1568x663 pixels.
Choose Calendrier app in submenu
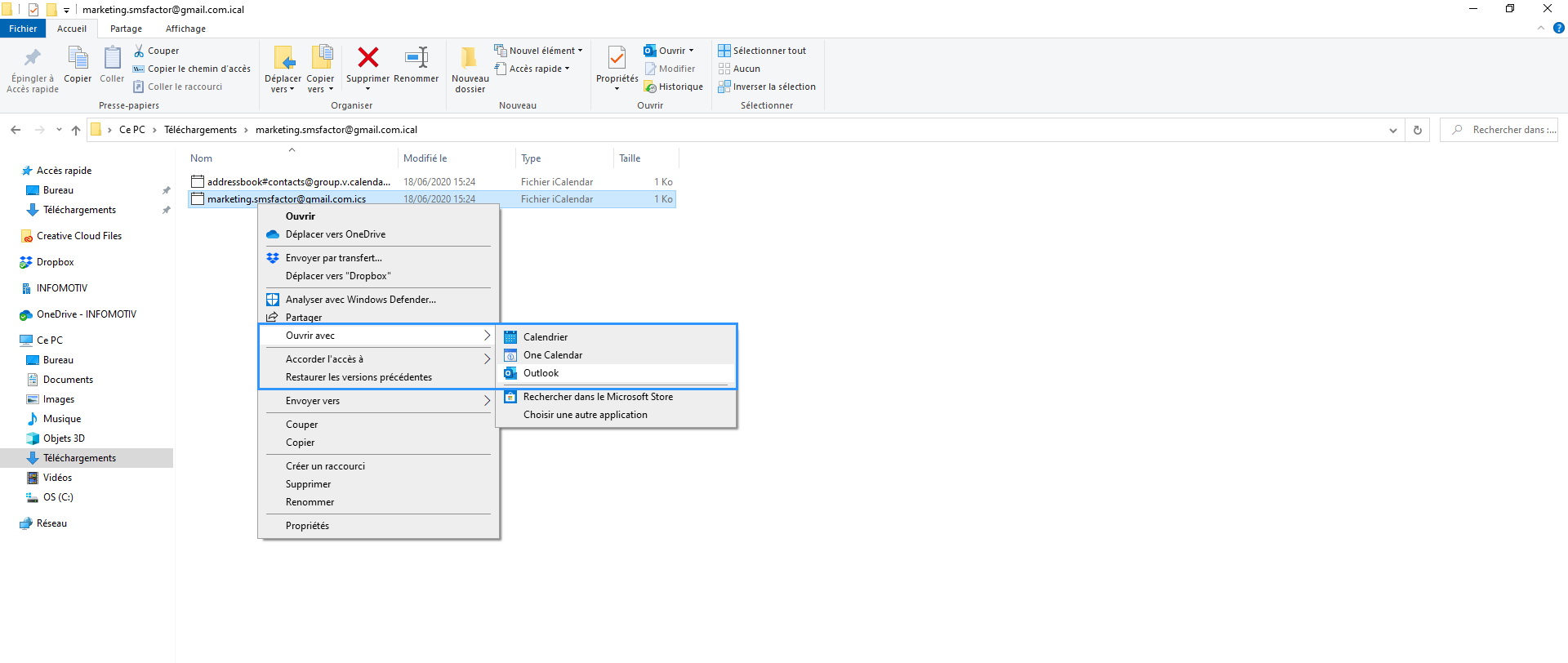tap(617, 337)
